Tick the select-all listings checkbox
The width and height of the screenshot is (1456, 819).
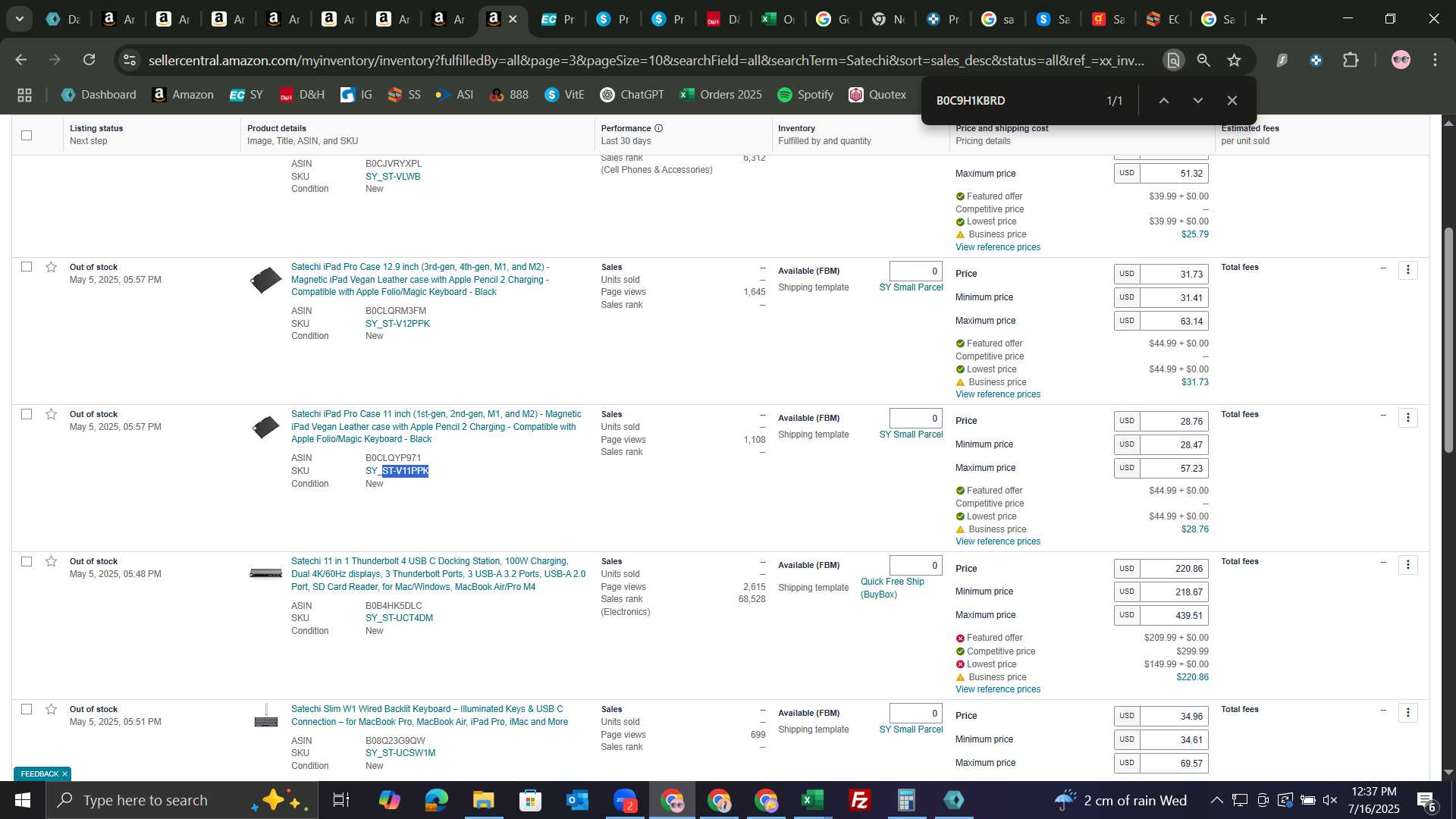click(x=27, y=135)
